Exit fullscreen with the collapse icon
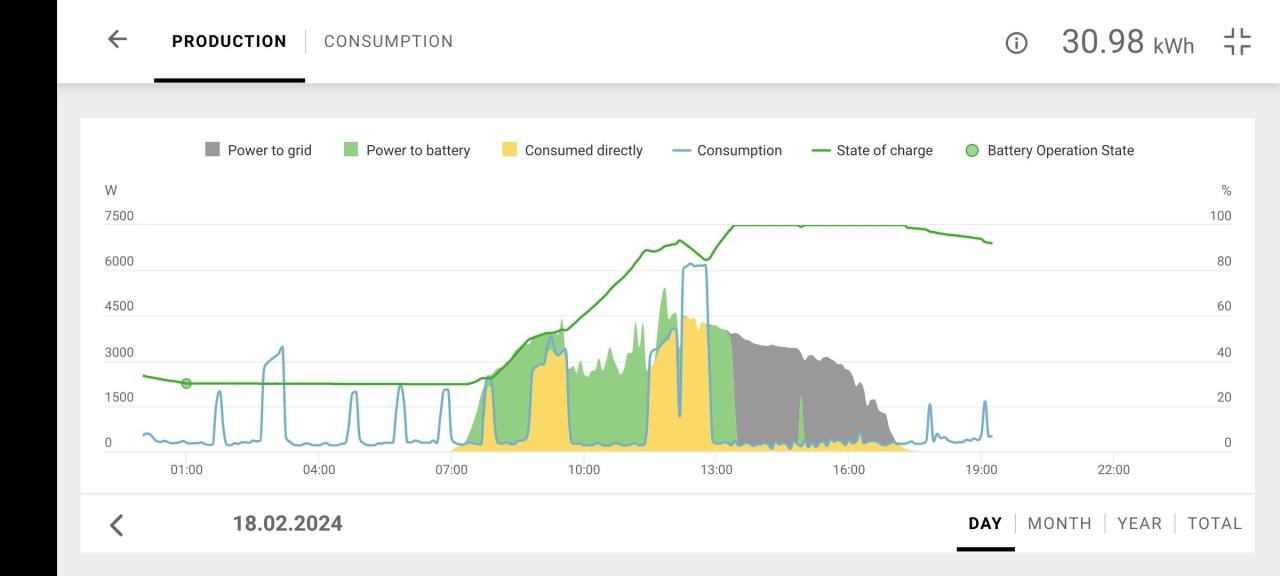1280x576 pixels. coord(1237,42)
